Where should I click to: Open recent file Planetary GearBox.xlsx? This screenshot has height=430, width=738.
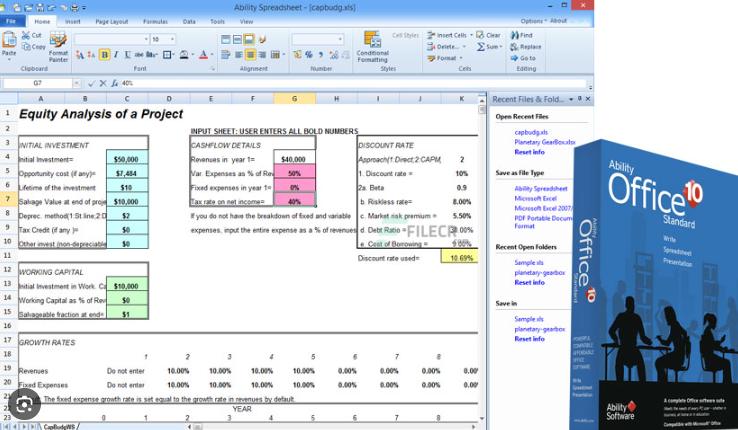(545, 142)
